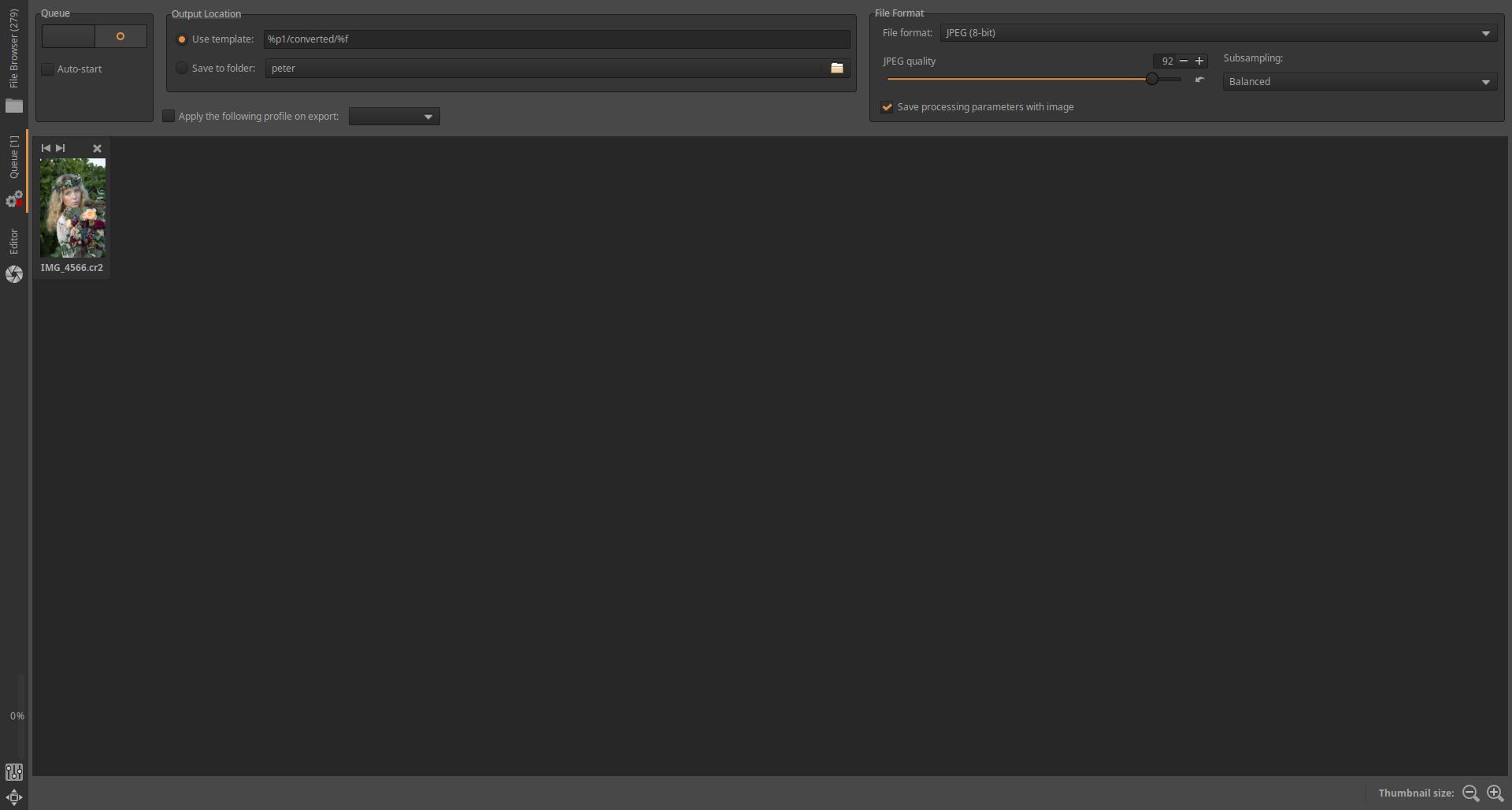Browse for output folder with folder icon
Image resolution: width=1512 pixels, height=810 pixels.
(836, 69)
